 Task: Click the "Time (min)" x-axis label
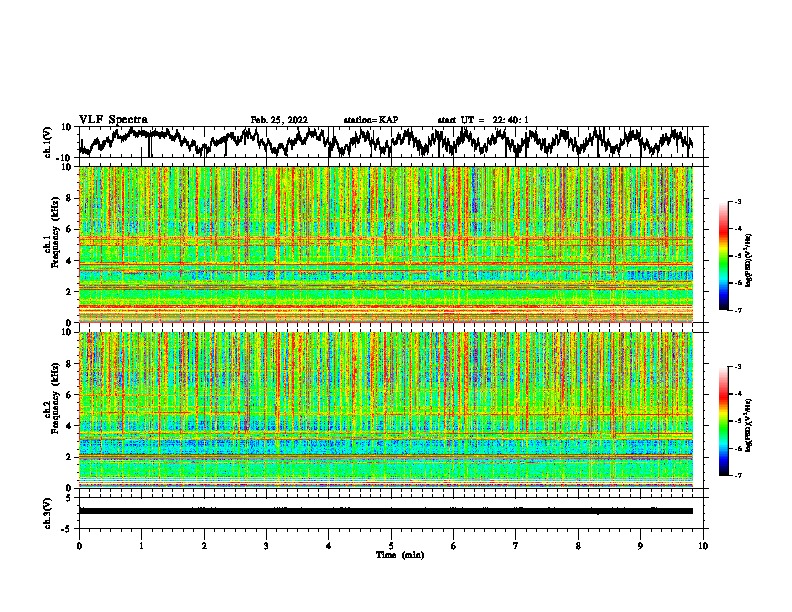point(400,555)
